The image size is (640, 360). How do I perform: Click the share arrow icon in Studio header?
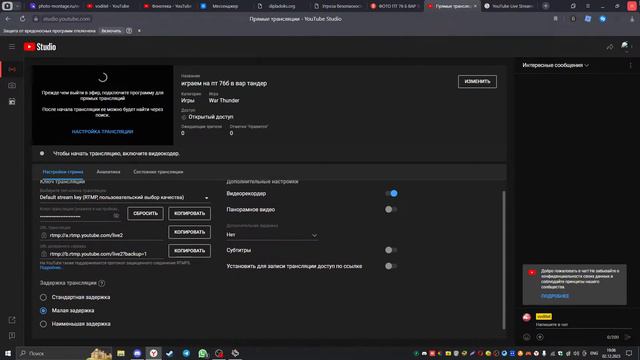click(x=610, y=47)
